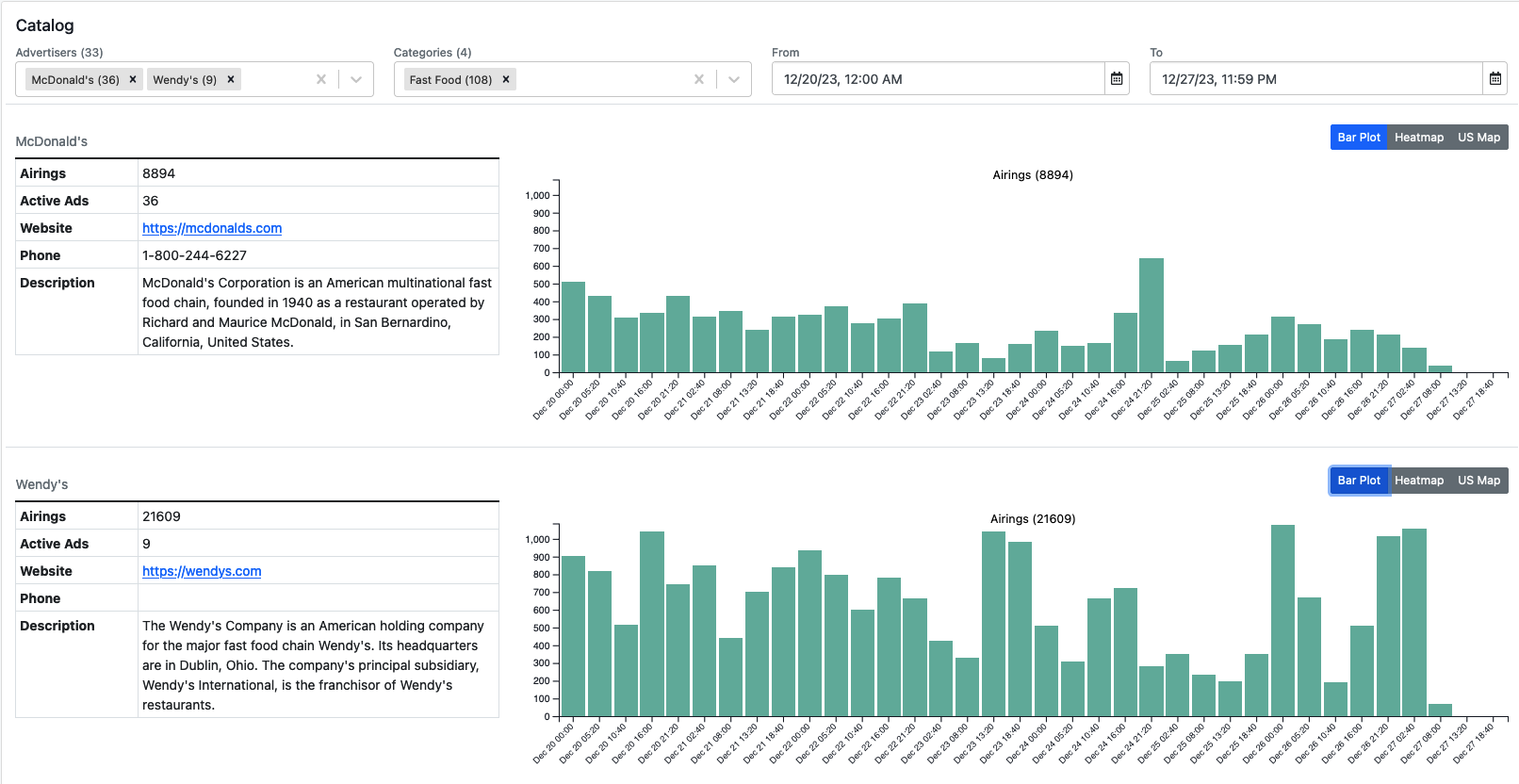Click the Fast Food (108) tag label

pyautogui.click(x=450, y=80)
